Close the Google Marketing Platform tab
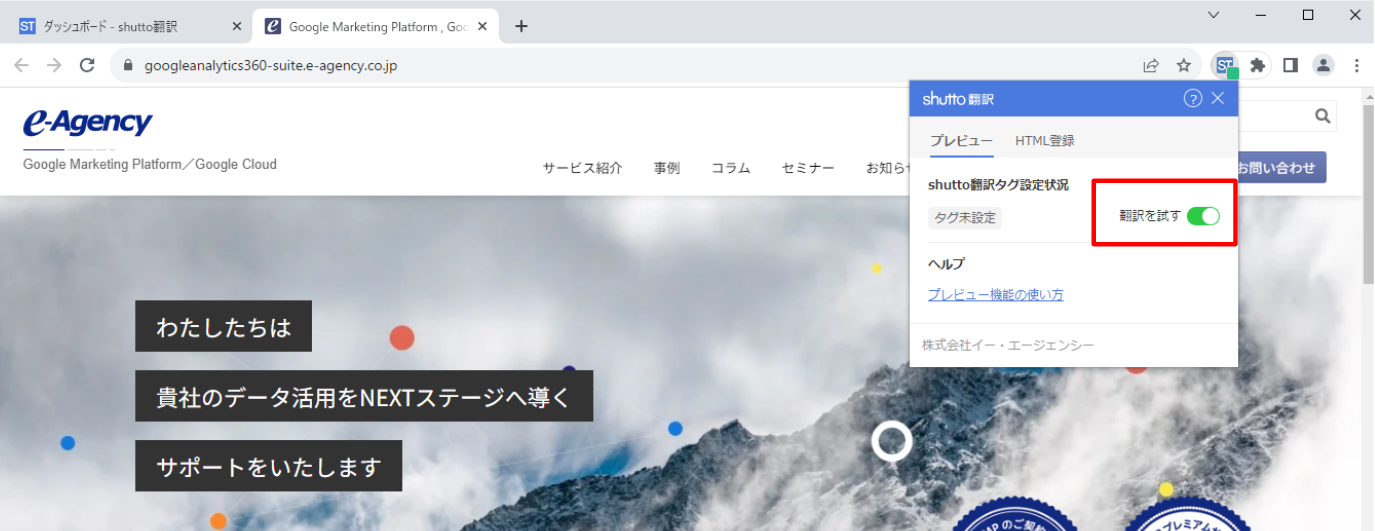The height and width of the screenshot is (531, 1375). pos(483,27)
